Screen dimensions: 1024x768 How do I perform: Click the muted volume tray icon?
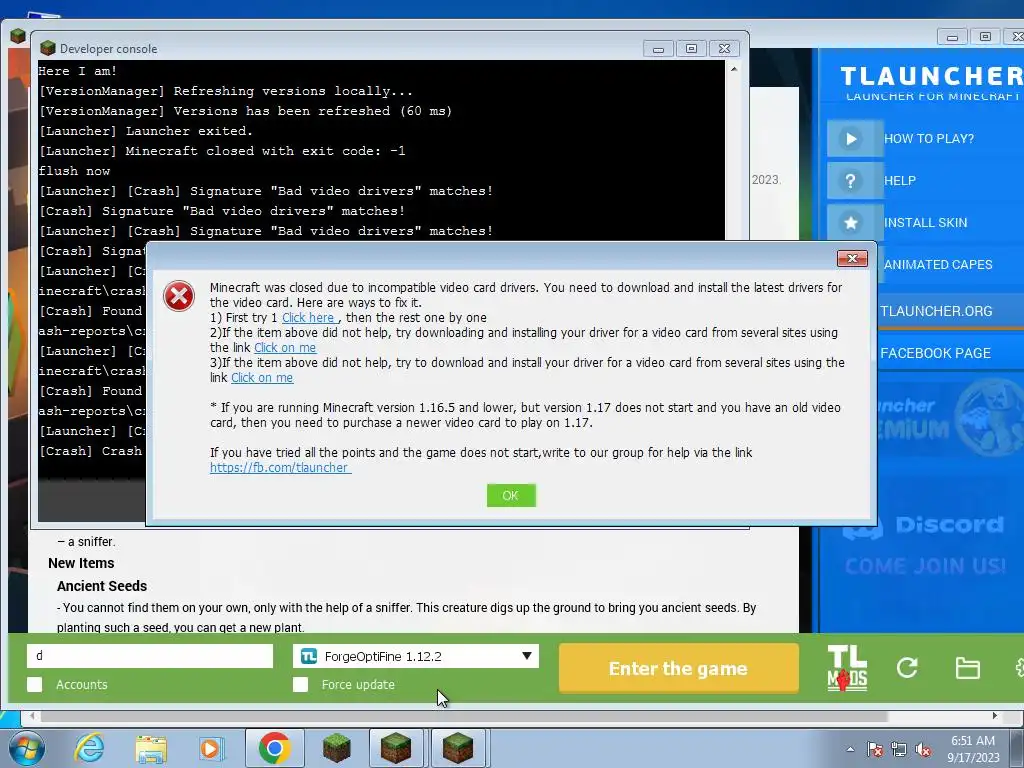(x=923, y=749)
